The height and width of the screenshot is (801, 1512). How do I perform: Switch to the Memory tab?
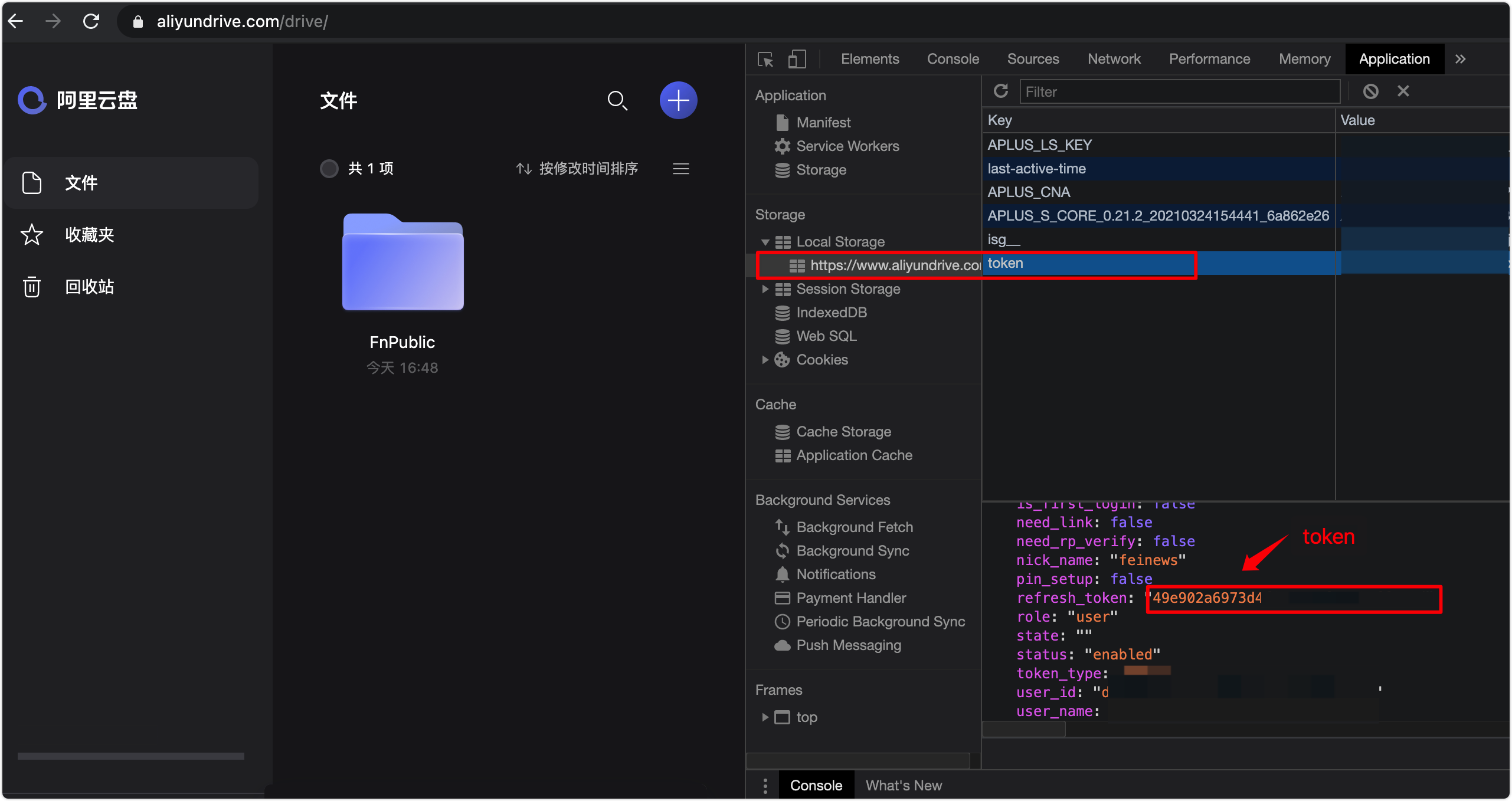1304,59
